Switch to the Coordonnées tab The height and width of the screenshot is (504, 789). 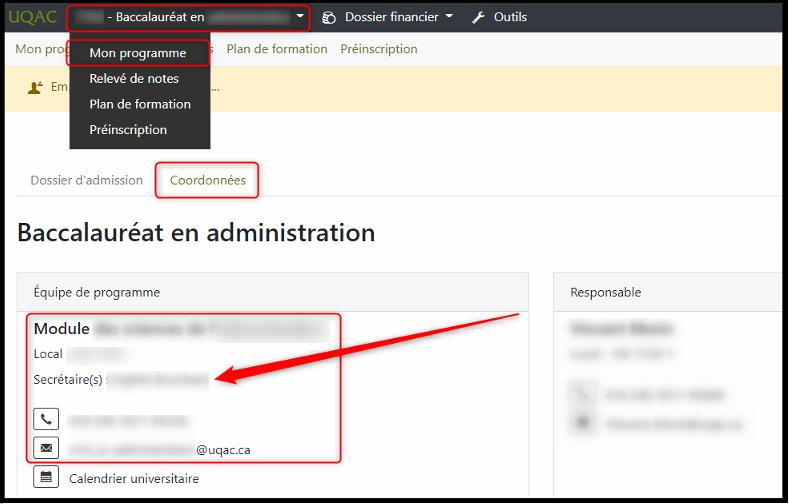coord(208,180)
